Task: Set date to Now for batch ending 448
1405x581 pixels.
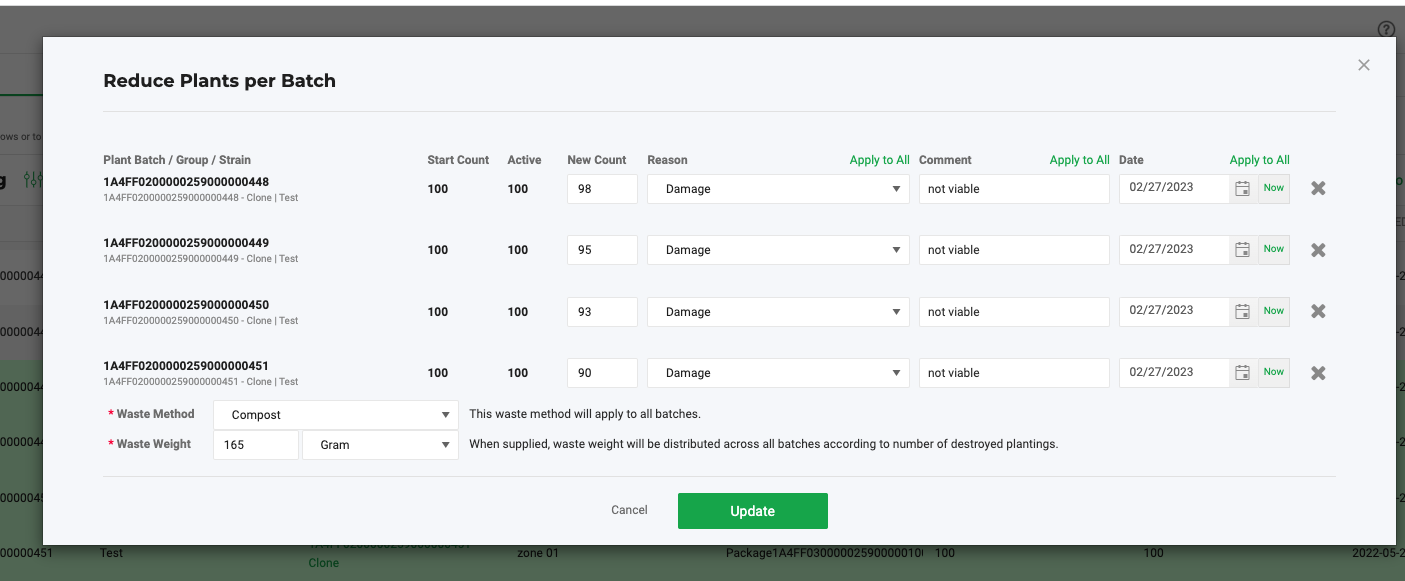Action: 1273,188
